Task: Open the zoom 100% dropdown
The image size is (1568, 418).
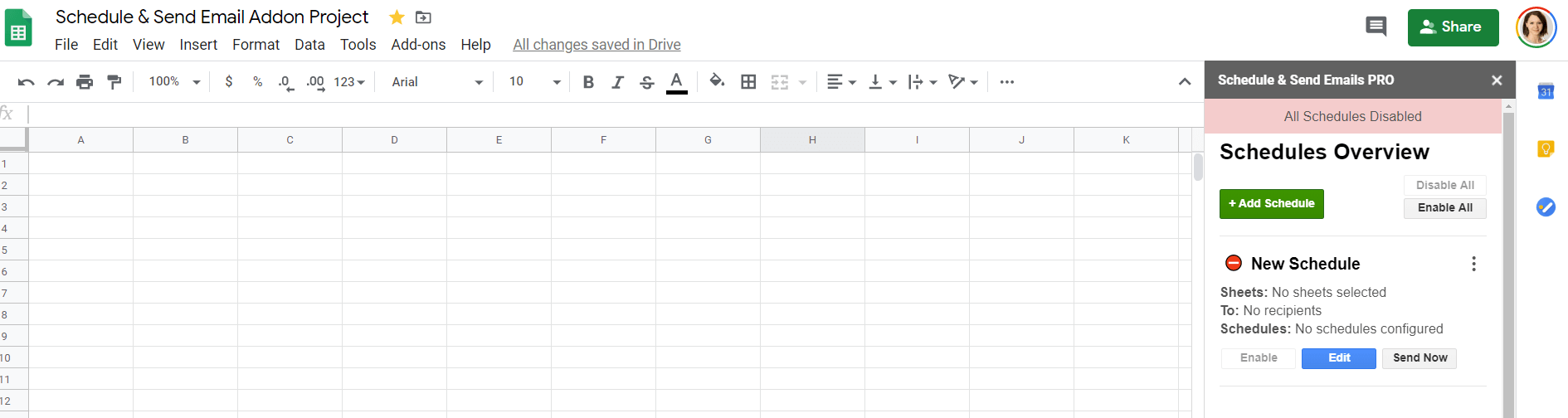Action: point(174,82)
